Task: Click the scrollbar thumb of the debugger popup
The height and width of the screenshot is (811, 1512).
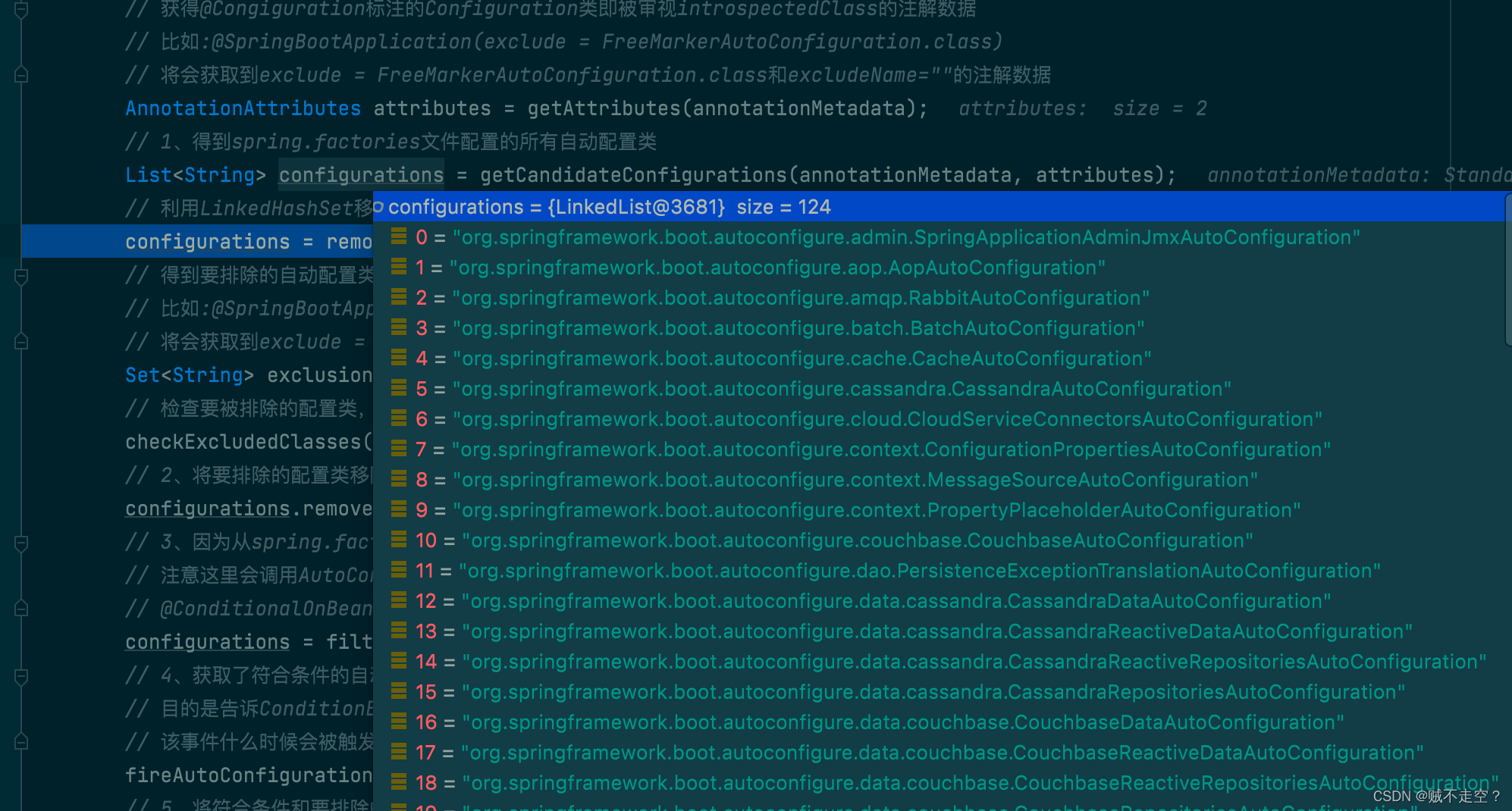Action: [1508, 269]
